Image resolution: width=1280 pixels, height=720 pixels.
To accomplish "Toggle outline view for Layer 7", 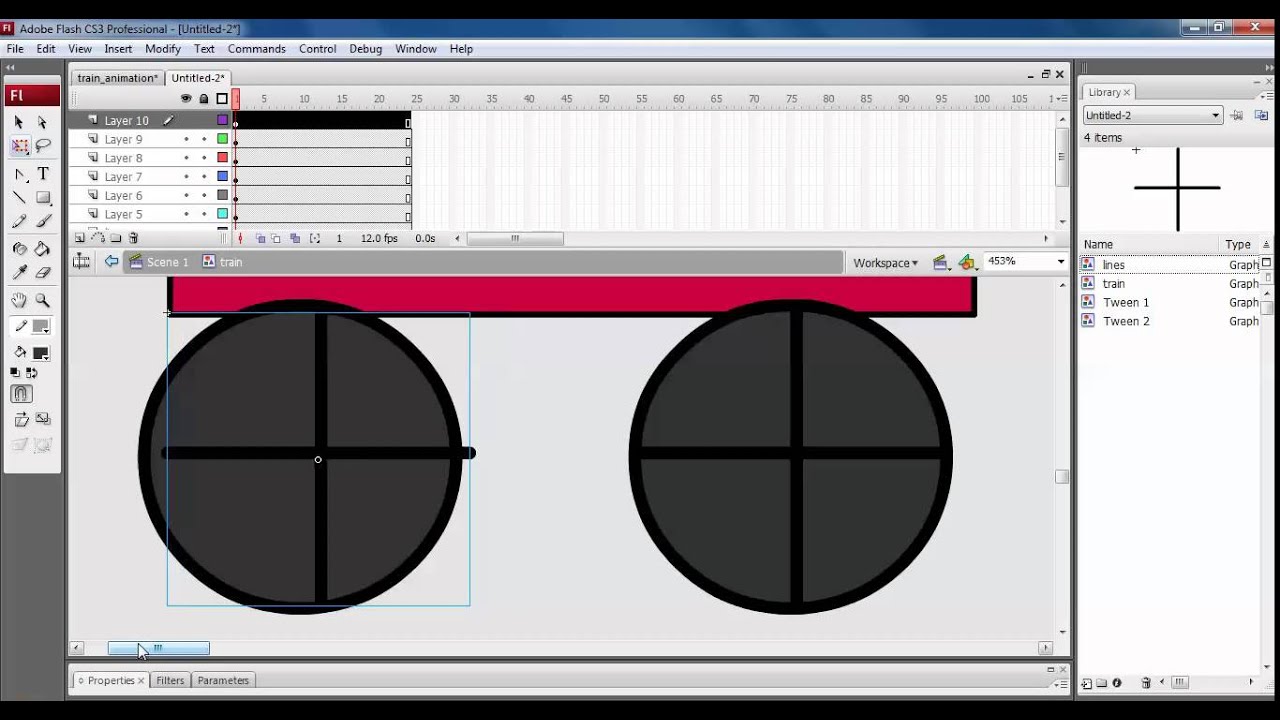I will point(222,177).
